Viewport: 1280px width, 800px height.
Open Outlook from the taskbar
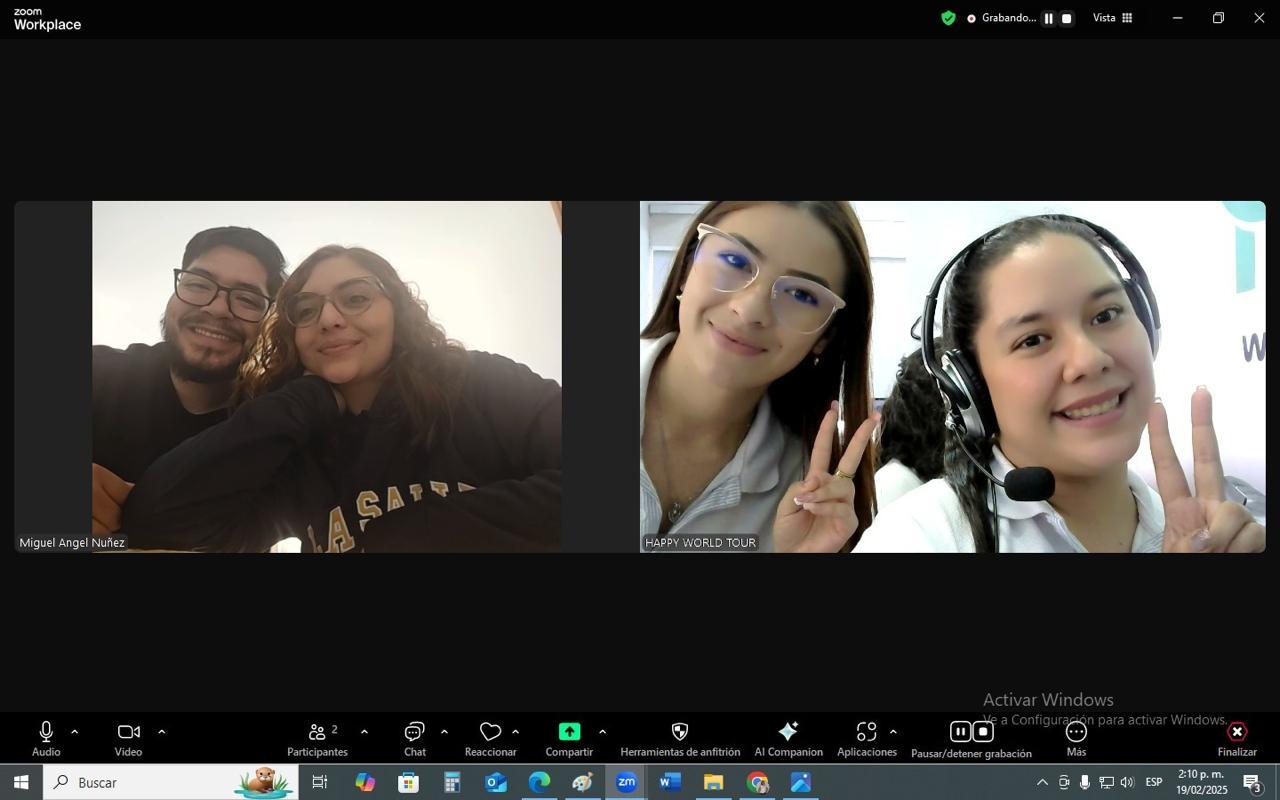point(496,782)
